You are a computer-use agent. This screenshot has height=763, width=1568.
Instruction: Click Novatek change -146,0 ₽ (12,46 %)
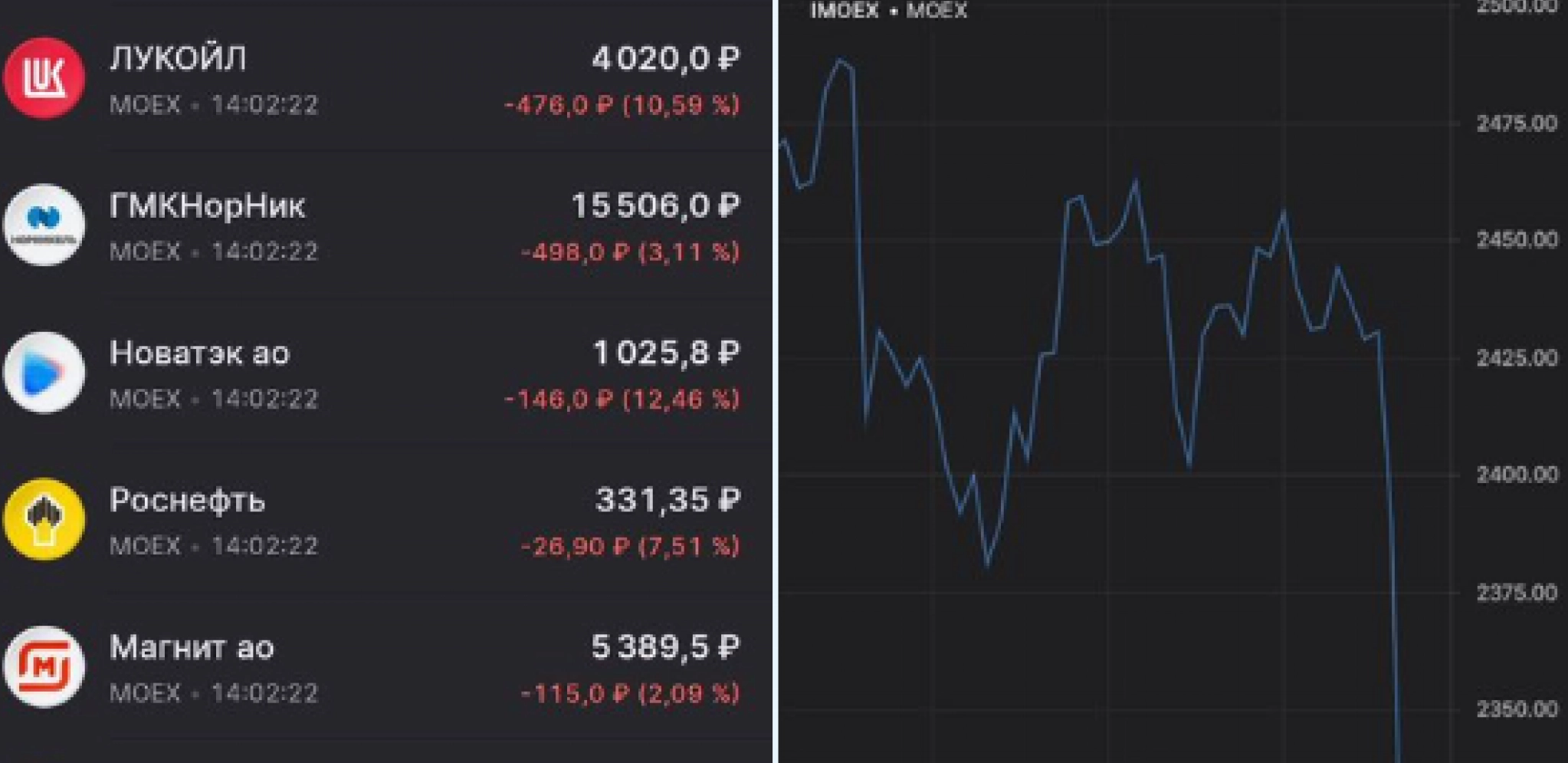[x=622, y=399]
